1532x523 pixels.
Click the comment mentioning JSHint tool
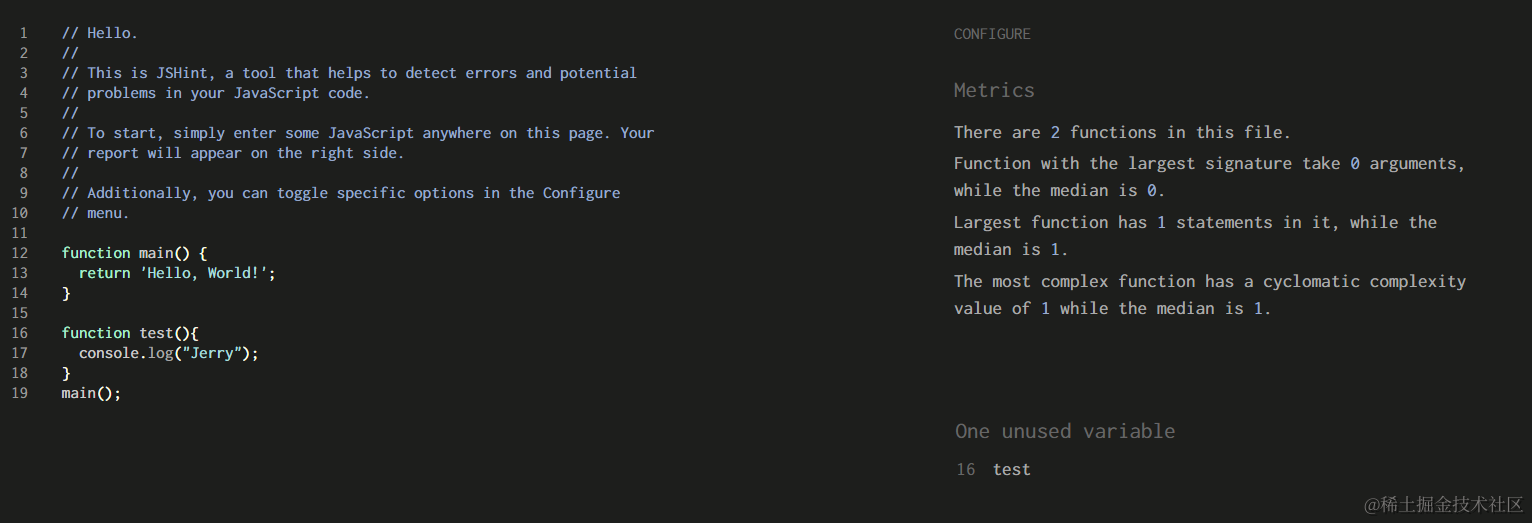(348, 73)
